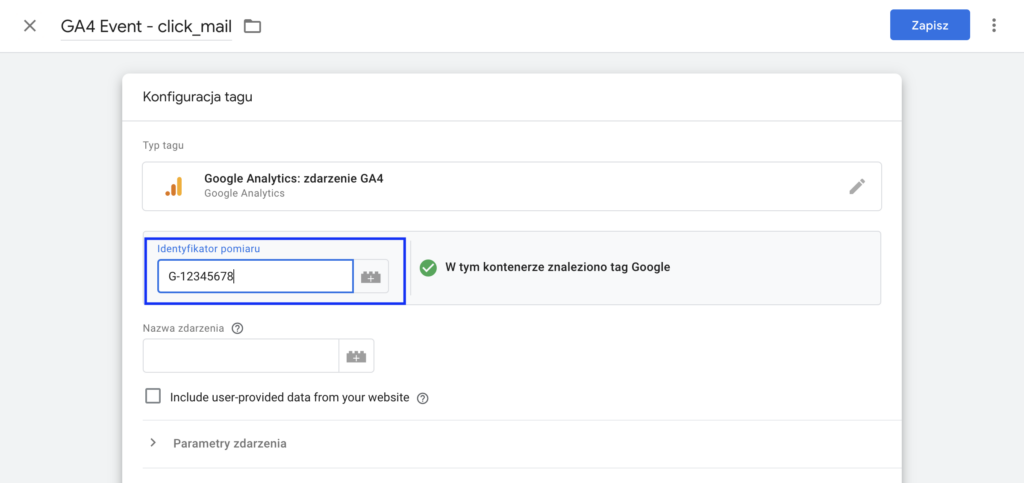1024x483 pixels.
Task: Open help icon beside Include user-provided data
Action: pos(423,398)
